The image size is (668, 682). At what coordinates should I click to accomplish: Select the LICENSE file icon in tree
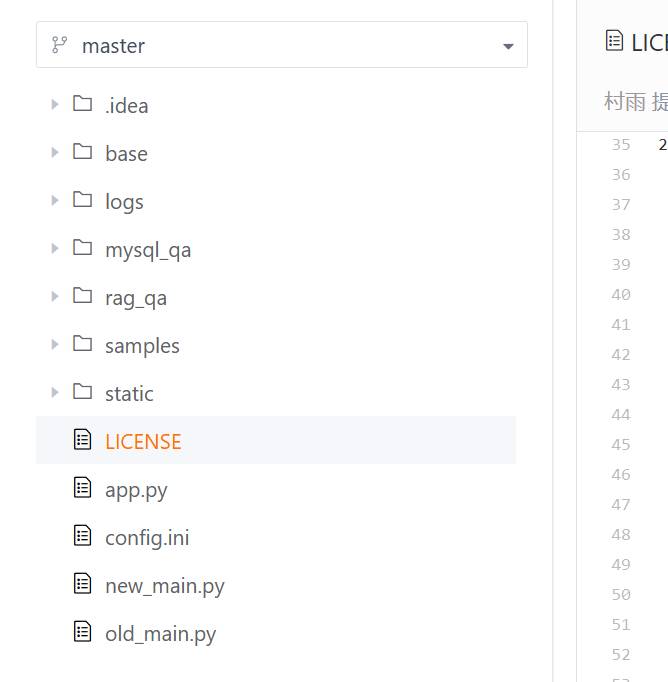pos(82,439)
